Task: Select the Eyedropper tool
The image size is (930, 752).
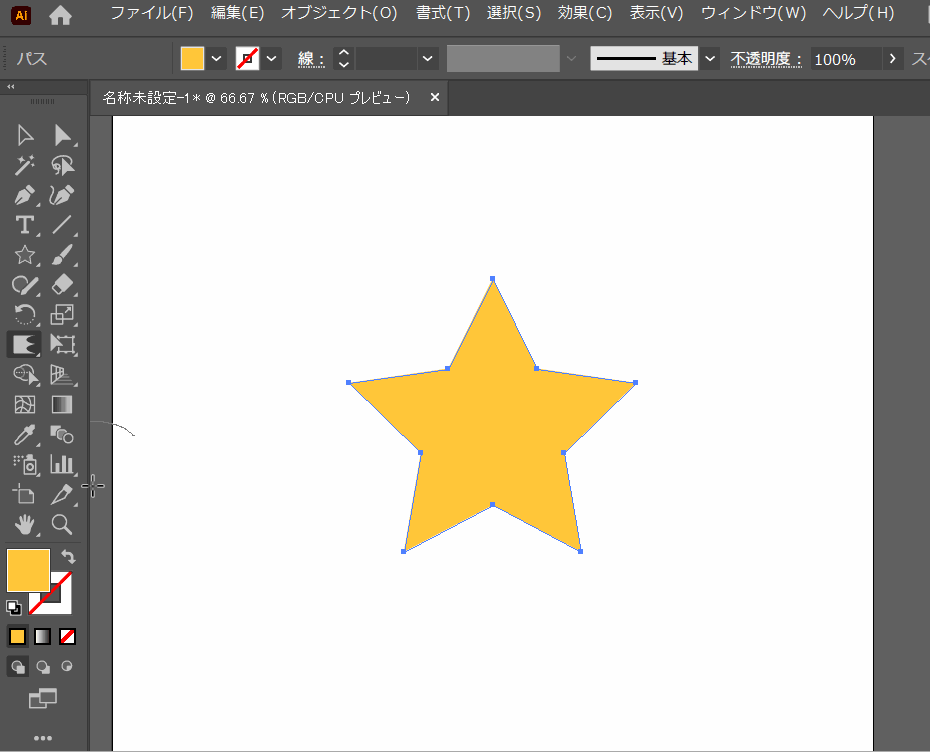Action: (x=24, y=435)
